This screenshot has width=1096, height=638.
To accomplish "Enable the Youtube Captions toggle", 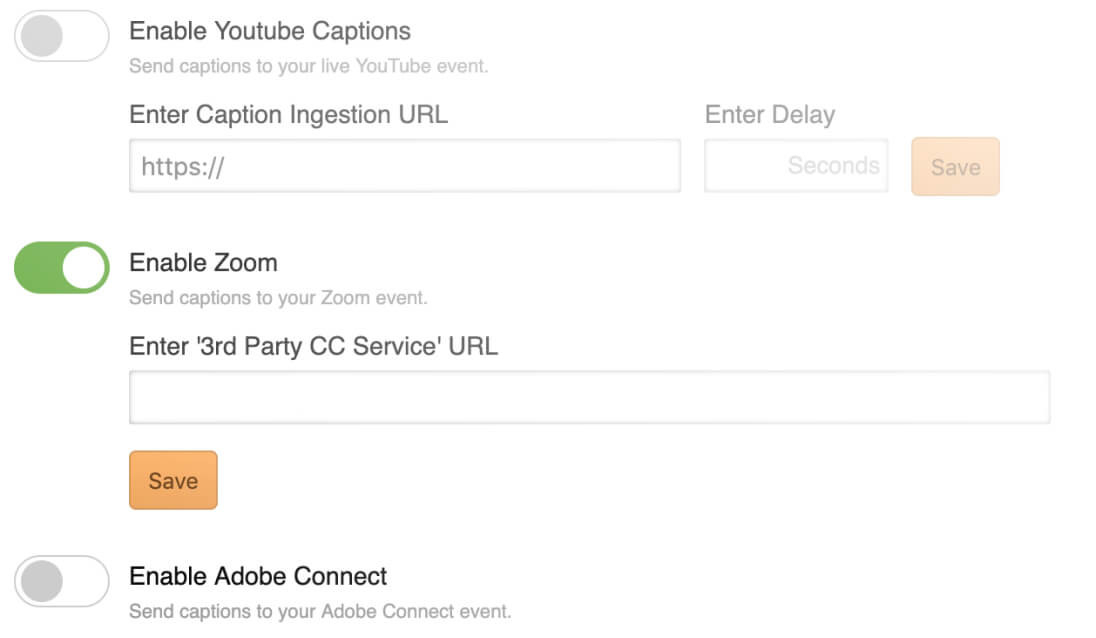I will coord(61,36).
